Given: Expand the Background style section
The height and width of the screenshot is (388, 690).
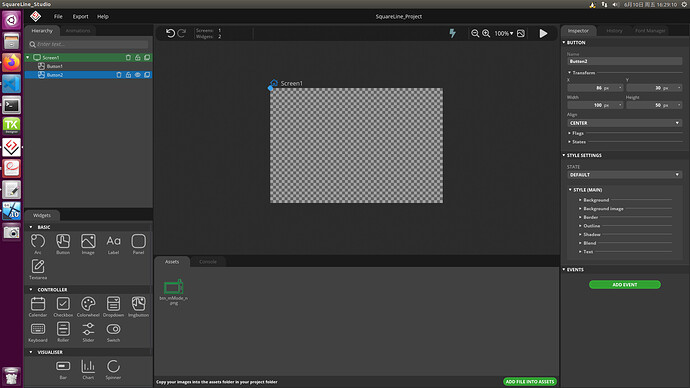Looking at the screenshot, I should tap(595, 200).
